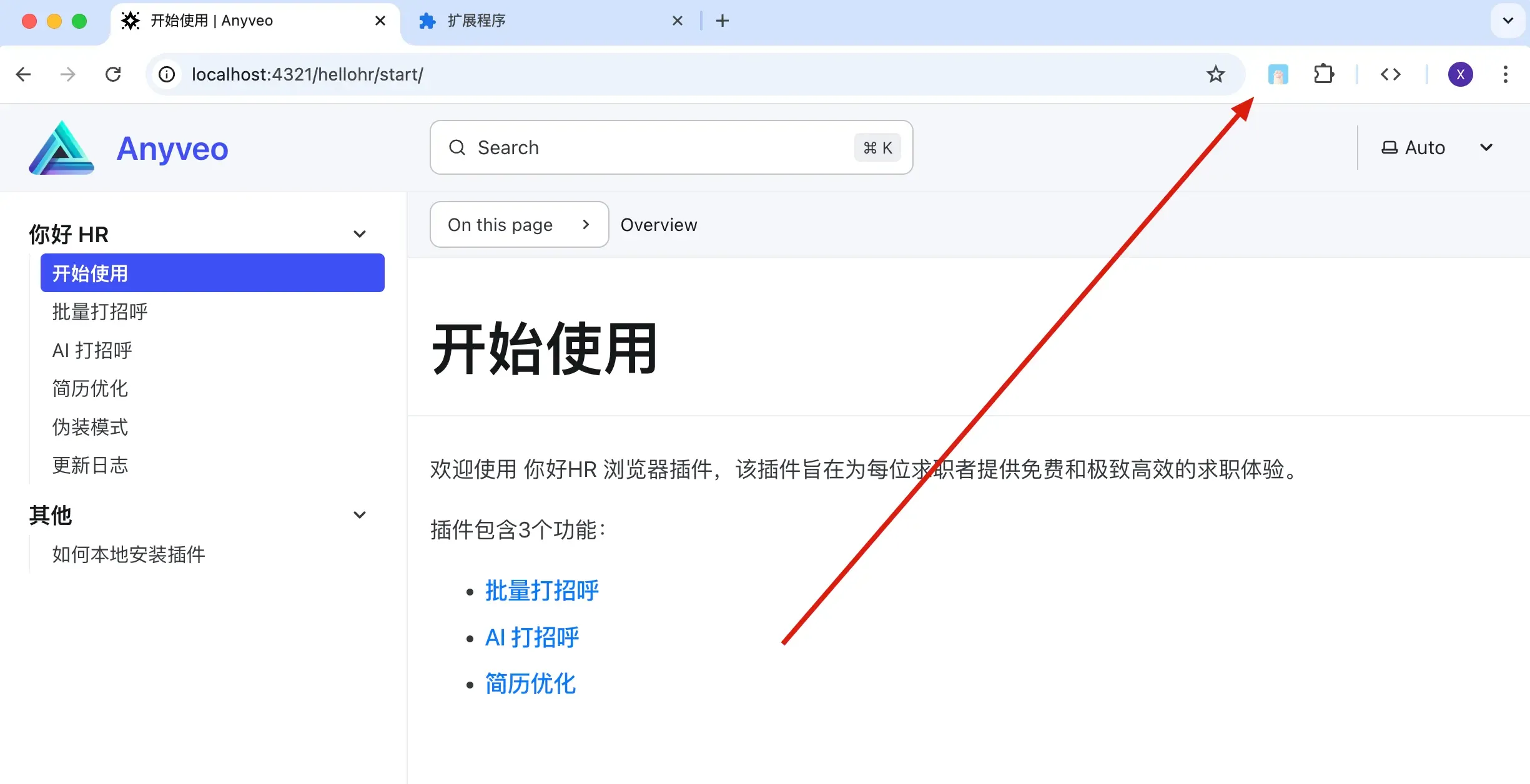Open the 更新日志 sidebar page
The width and height of the screenshot is (1530, 784).
91,466
